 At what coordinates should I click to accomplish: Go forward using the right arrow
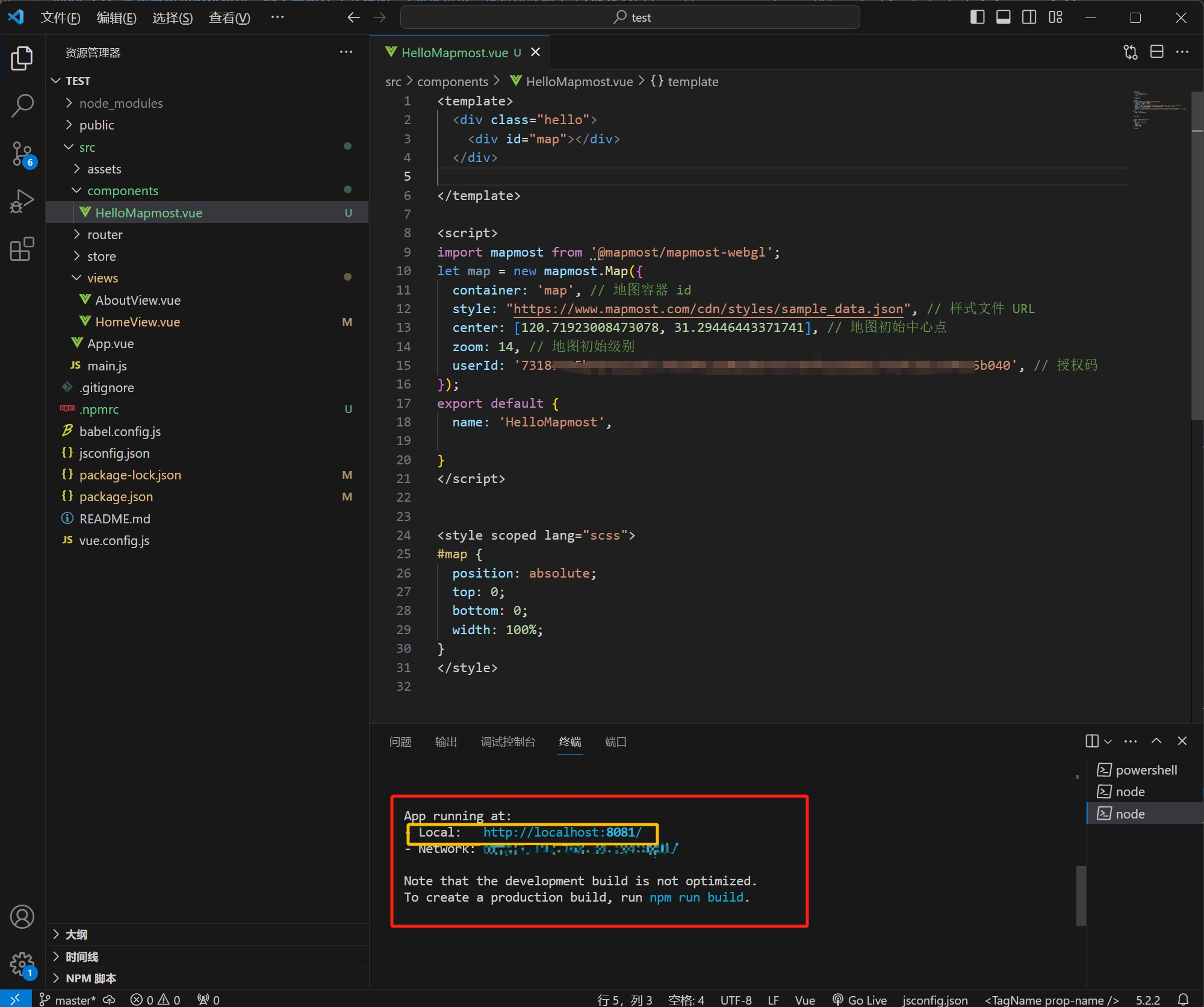(x=380, y=17)
